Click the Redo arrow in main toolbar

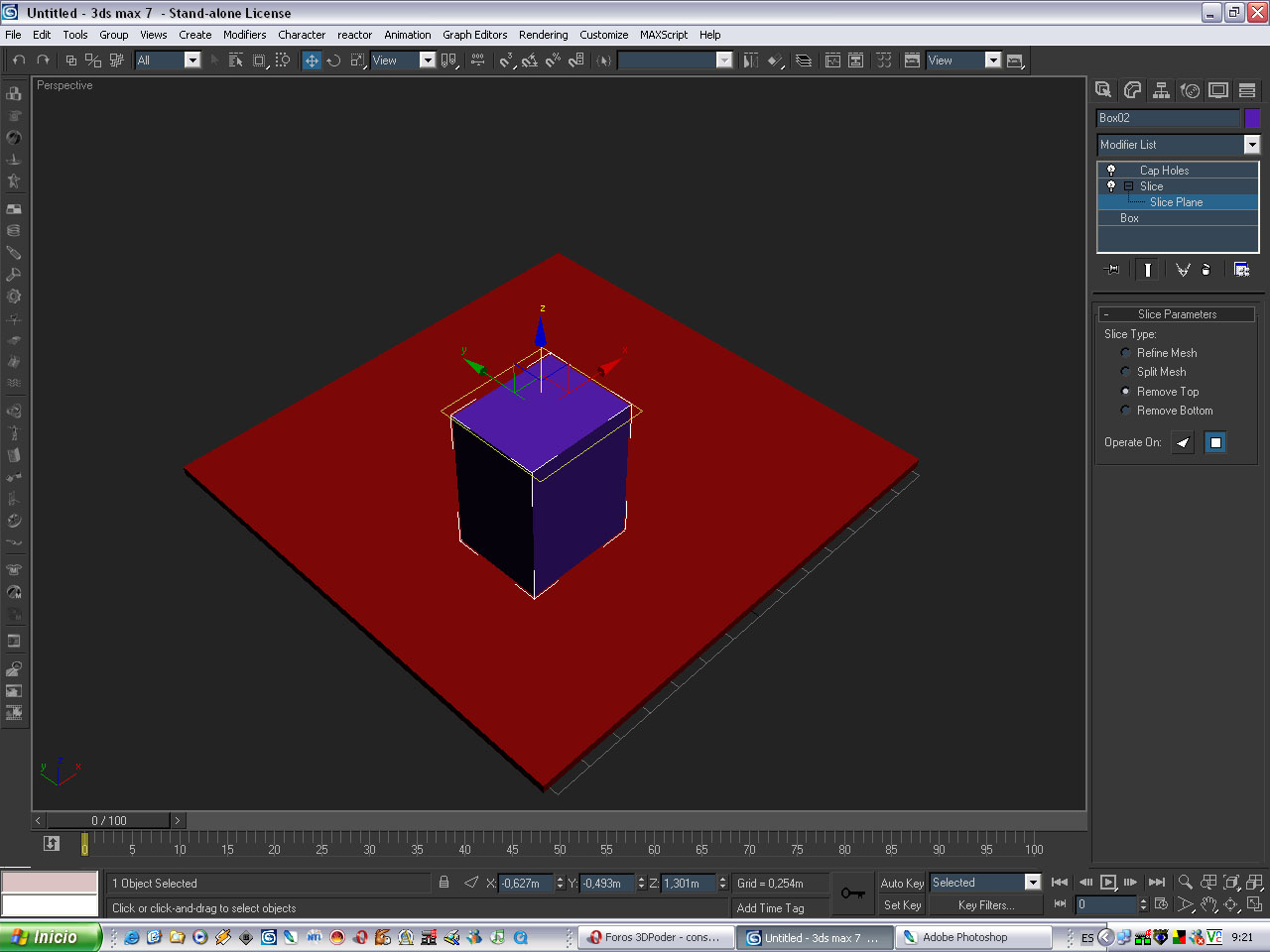point(43,60)
